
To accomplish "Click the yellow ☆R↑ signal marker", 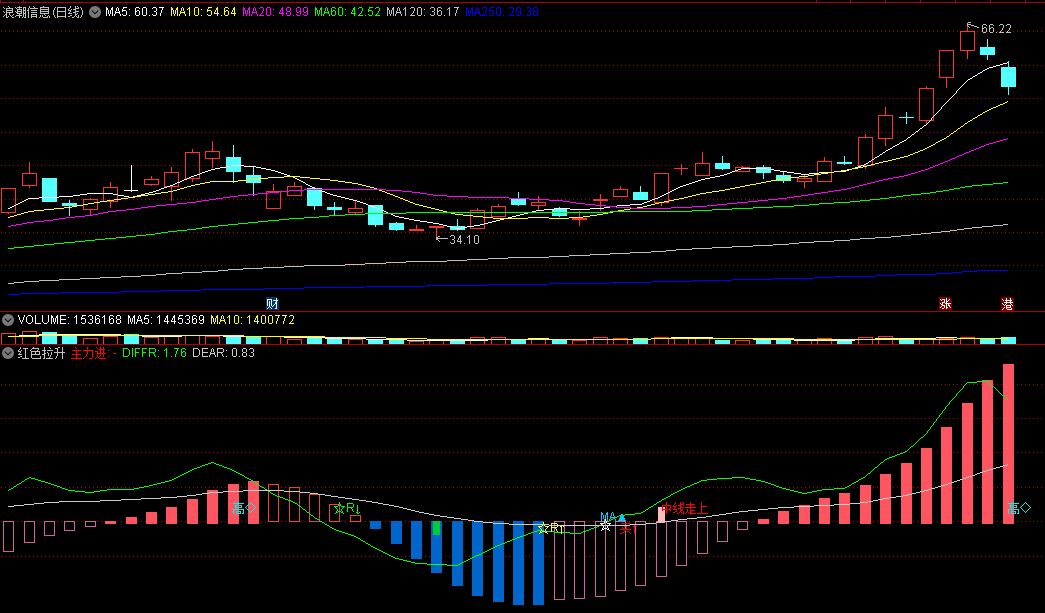I will [x=550, y=528].
